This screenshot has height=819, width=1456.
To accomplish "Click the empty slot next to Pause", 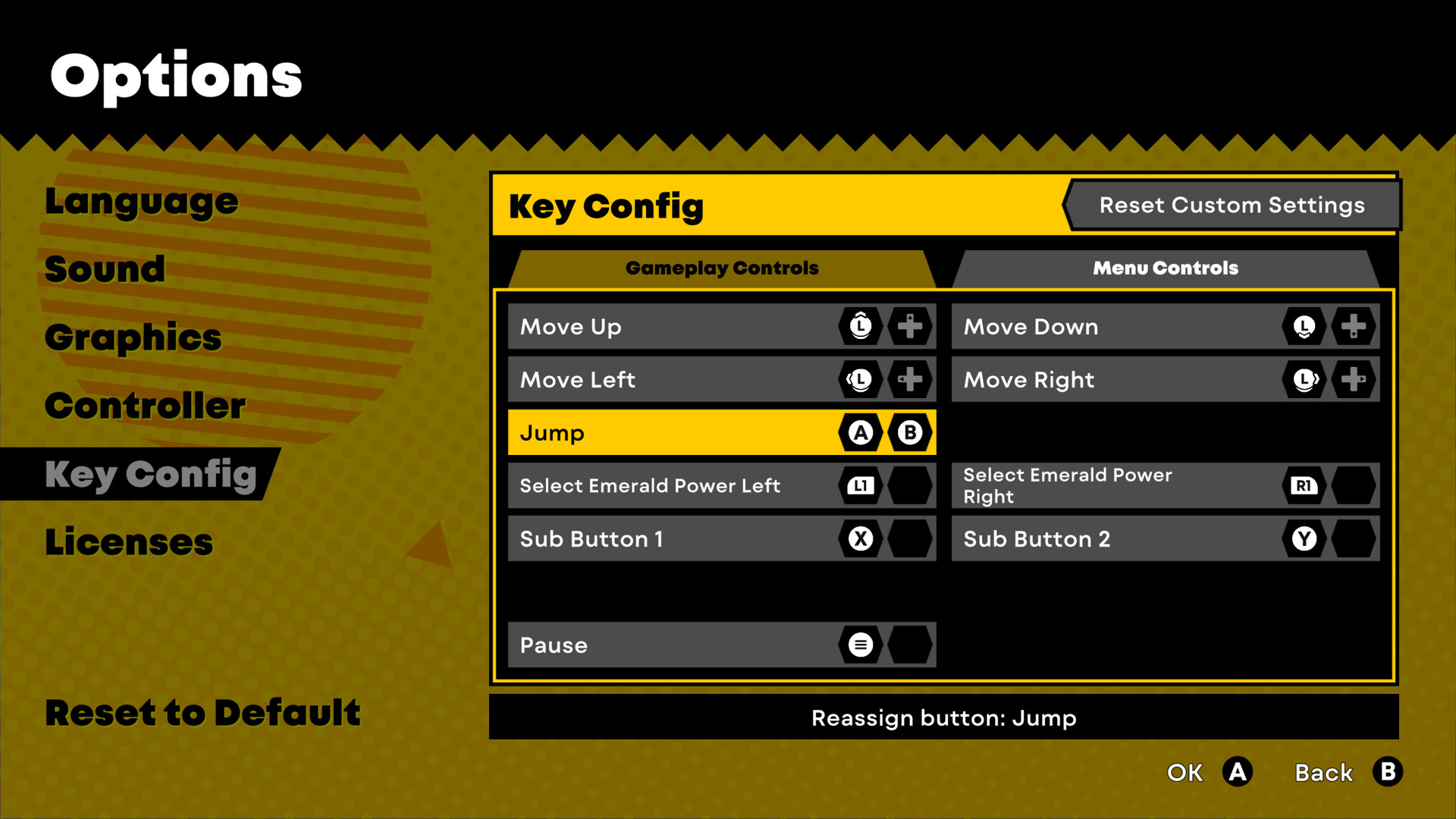I will (908, 645).
